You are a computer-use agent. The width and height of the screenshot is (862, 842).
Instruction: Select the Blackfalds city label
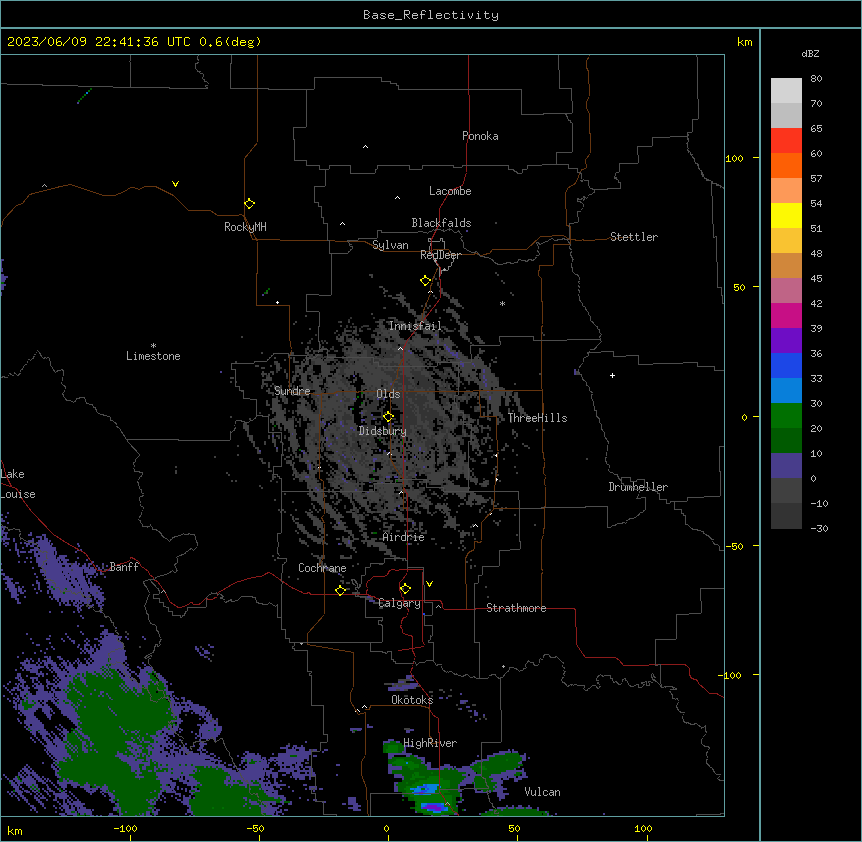441,223
